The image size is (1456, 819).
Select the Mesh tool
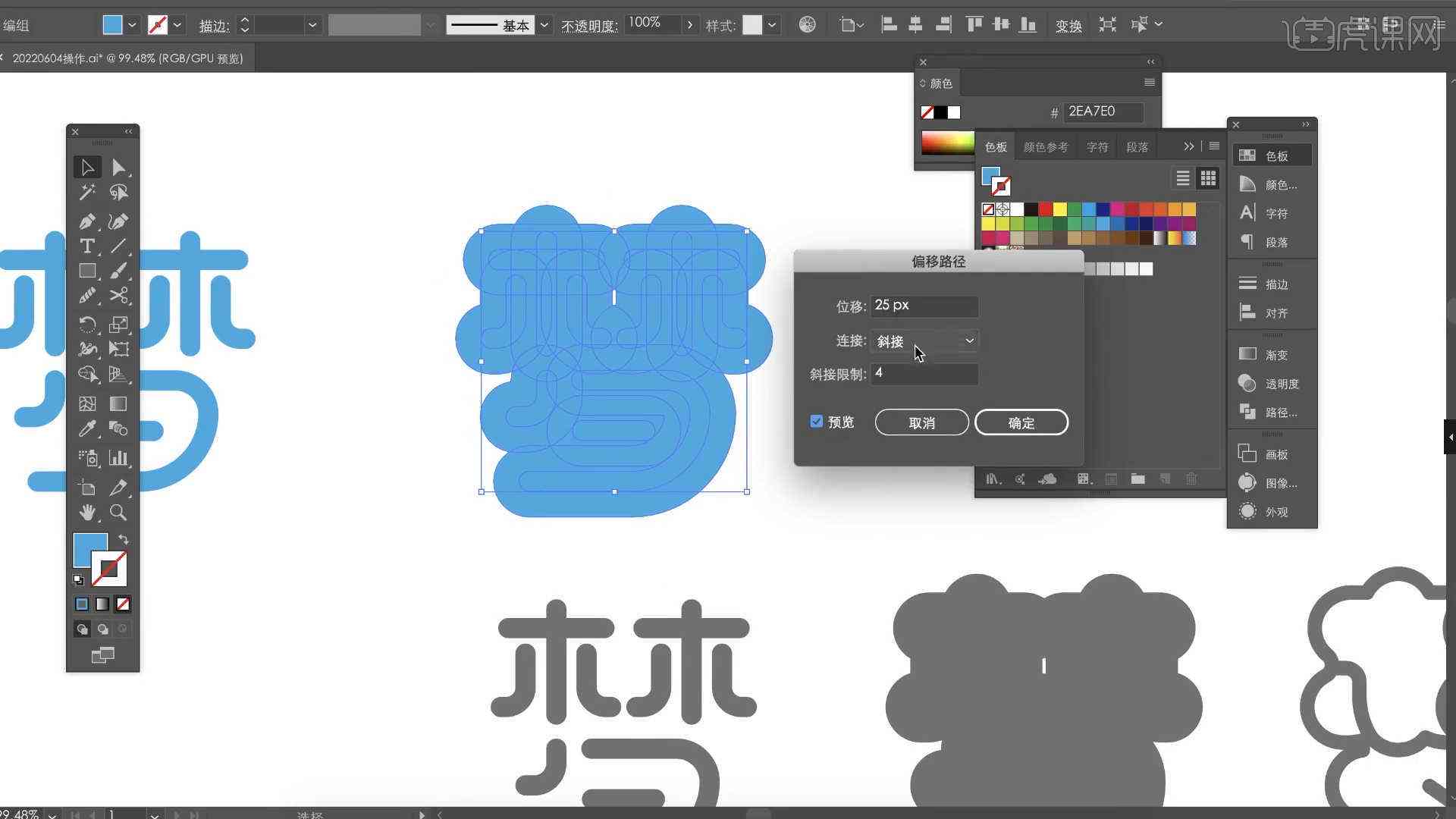click(x=87, y=403)
